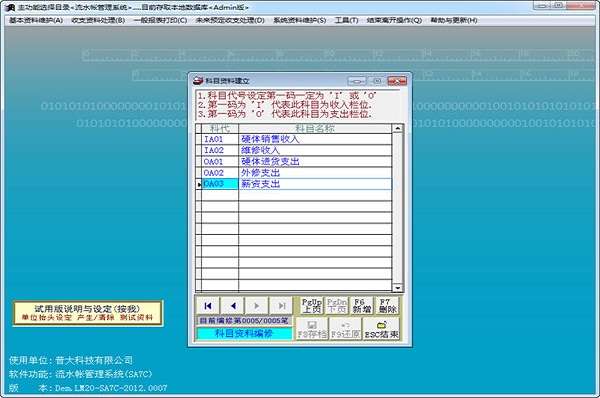Select the 维修收入 name cell
Image resolution: width=600 pixels, height=398 pixels.
click(315, 150)
